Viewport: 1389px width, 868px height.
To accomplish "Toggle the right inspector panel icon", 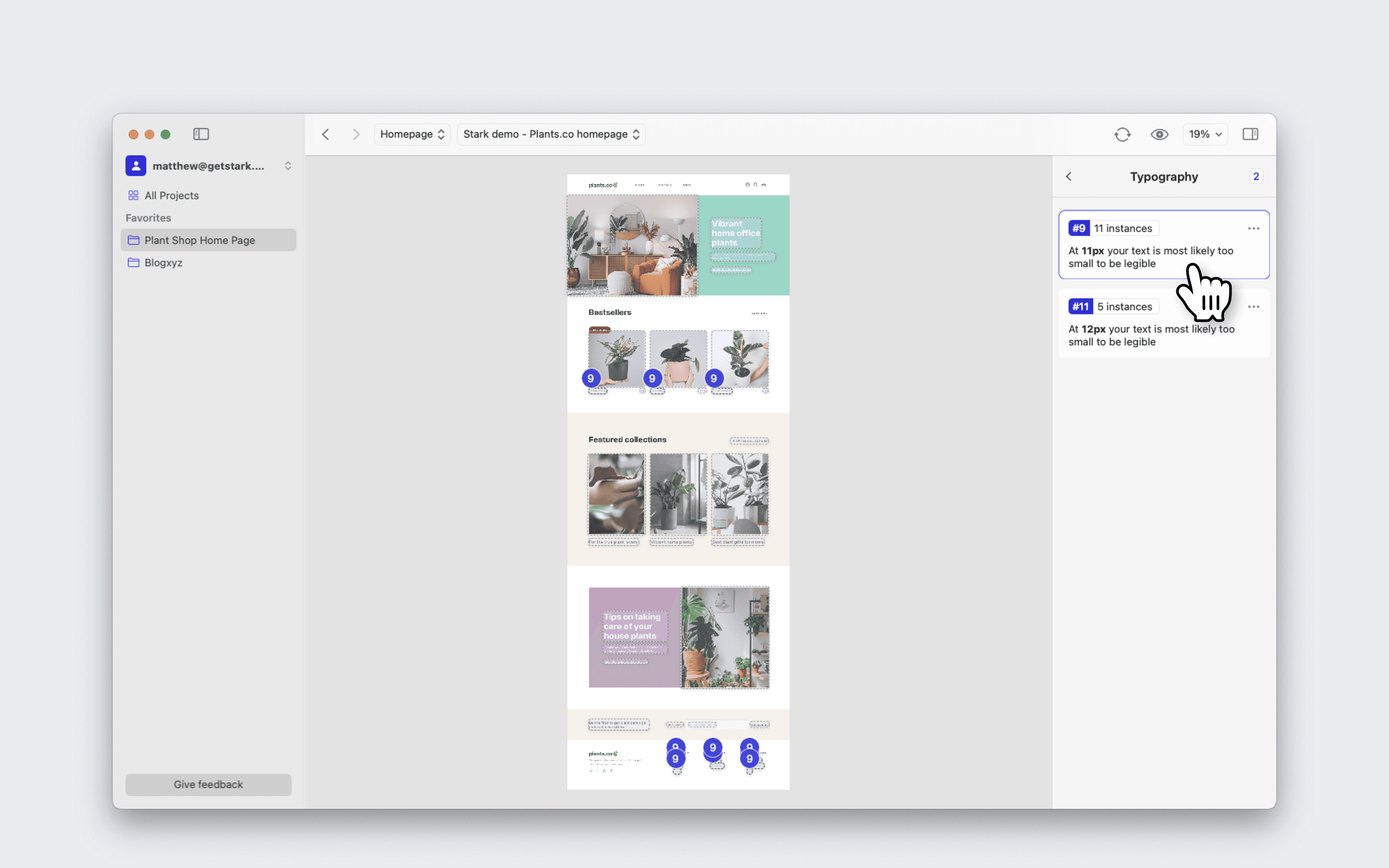I will (x=1250, y=134).
